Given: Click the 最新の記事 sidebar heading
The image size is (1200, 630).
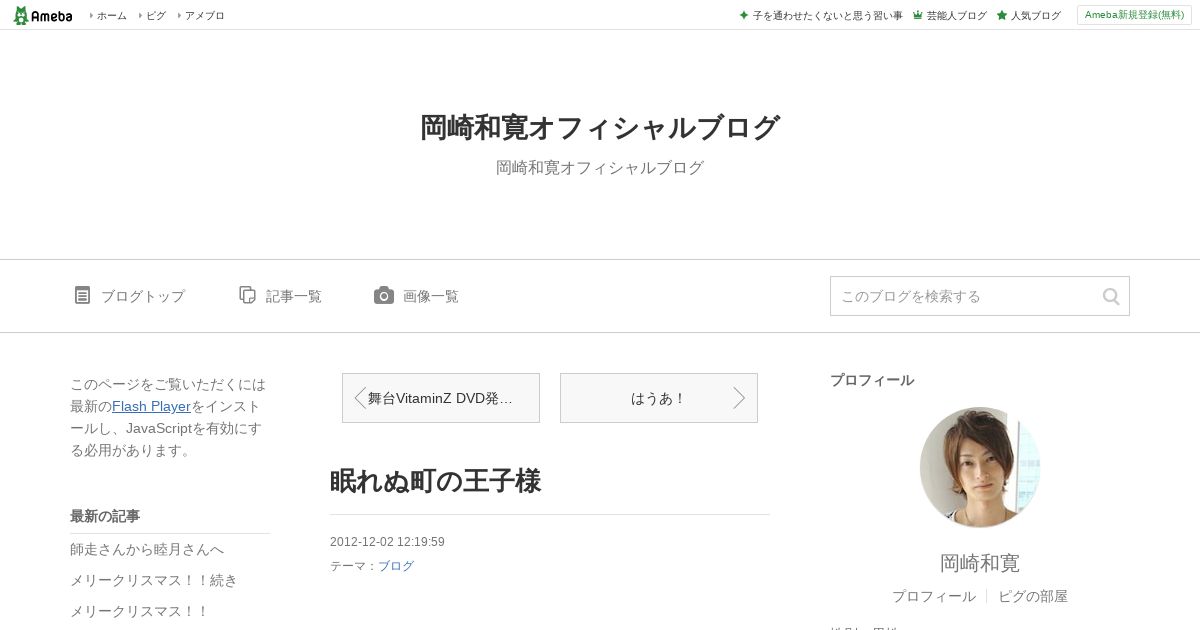Looking at the screenshot, I should coord(105,516).
